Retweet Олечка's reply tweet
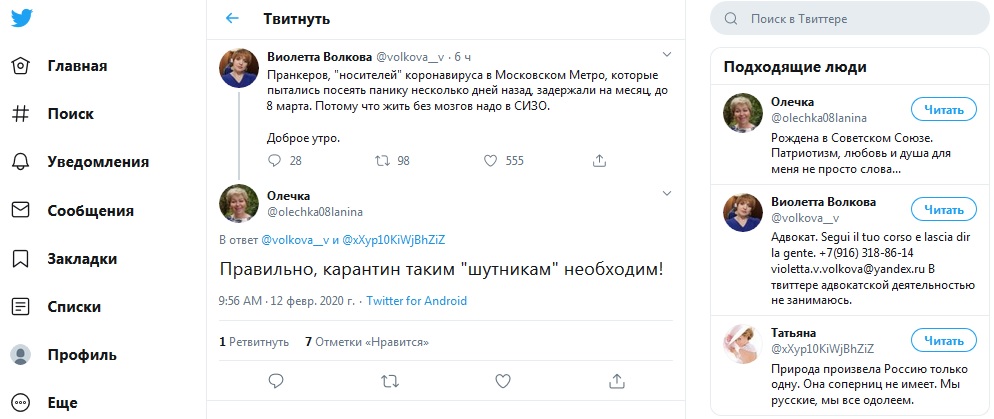Viewport: 994px width, 419px height. tap(390, 380)
